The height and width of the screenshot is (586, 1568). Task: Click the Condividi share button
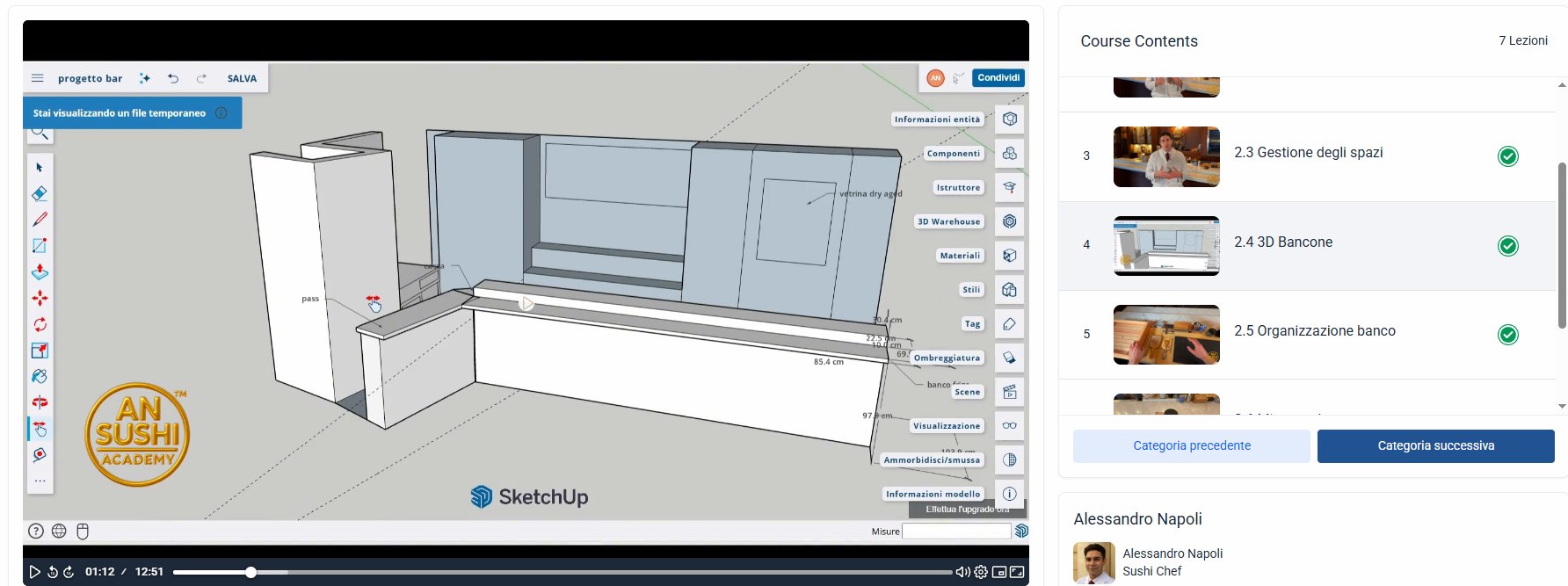[x=998, y=78]
